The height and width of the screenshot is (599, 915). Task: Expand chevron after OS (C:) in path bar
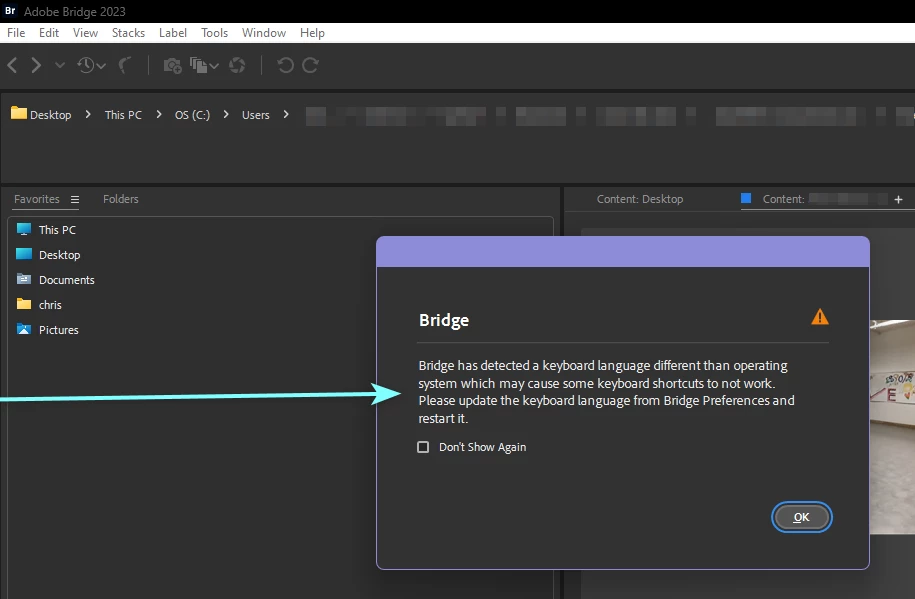coord(226,114)
